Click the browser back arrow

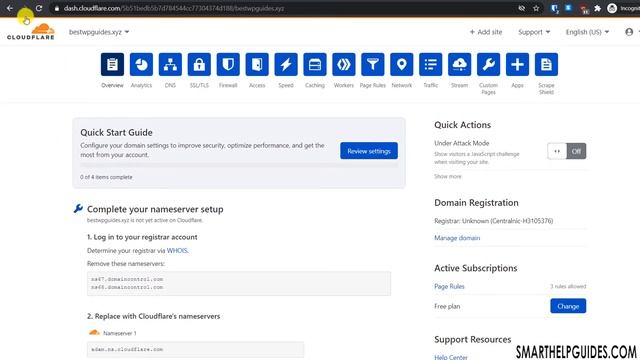pos(10,8)
